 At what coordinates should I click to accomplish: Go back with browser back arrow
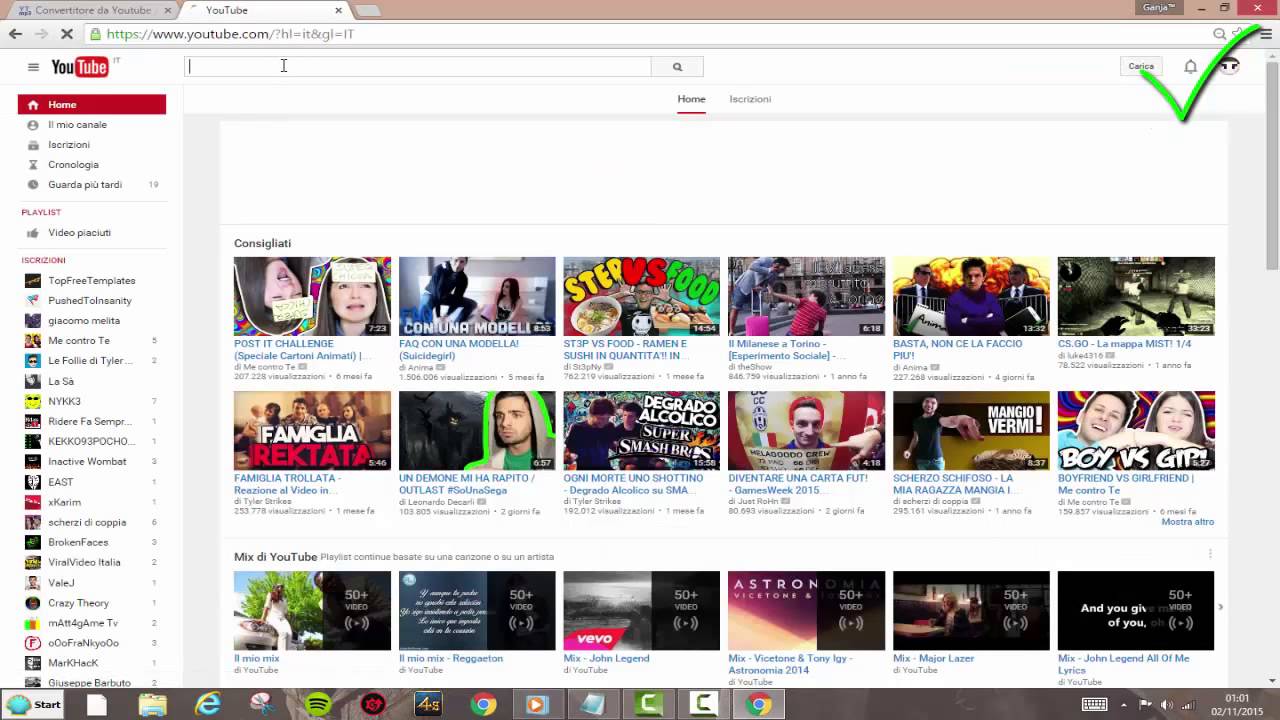pos(15,33)
